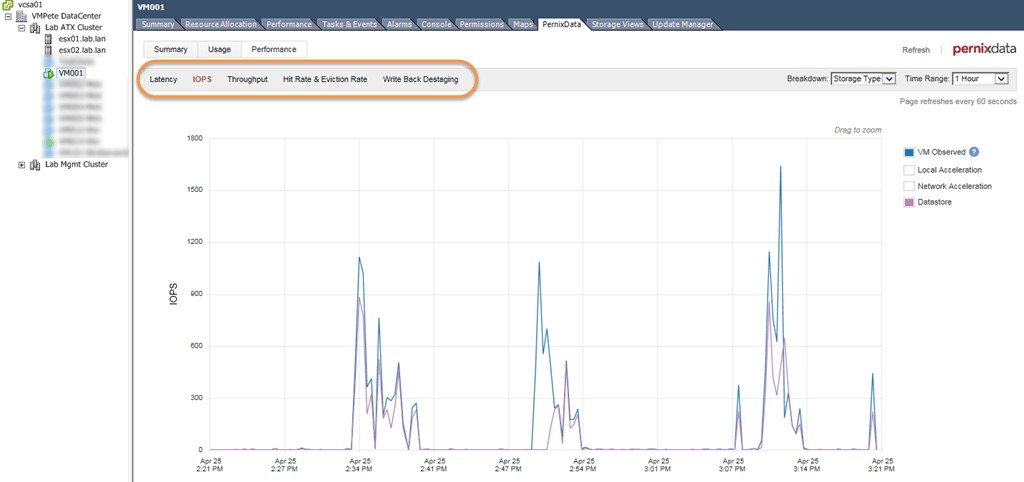The width and height of the screenshot is (1024, 482).
Task: Click the Lab ATX Cluster icon
Action: (x=35, y=27)
